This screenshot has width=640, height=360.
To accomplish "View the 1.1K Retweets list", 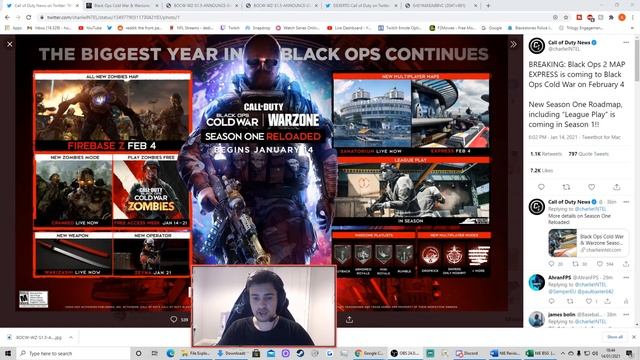I will click(546, 154).
